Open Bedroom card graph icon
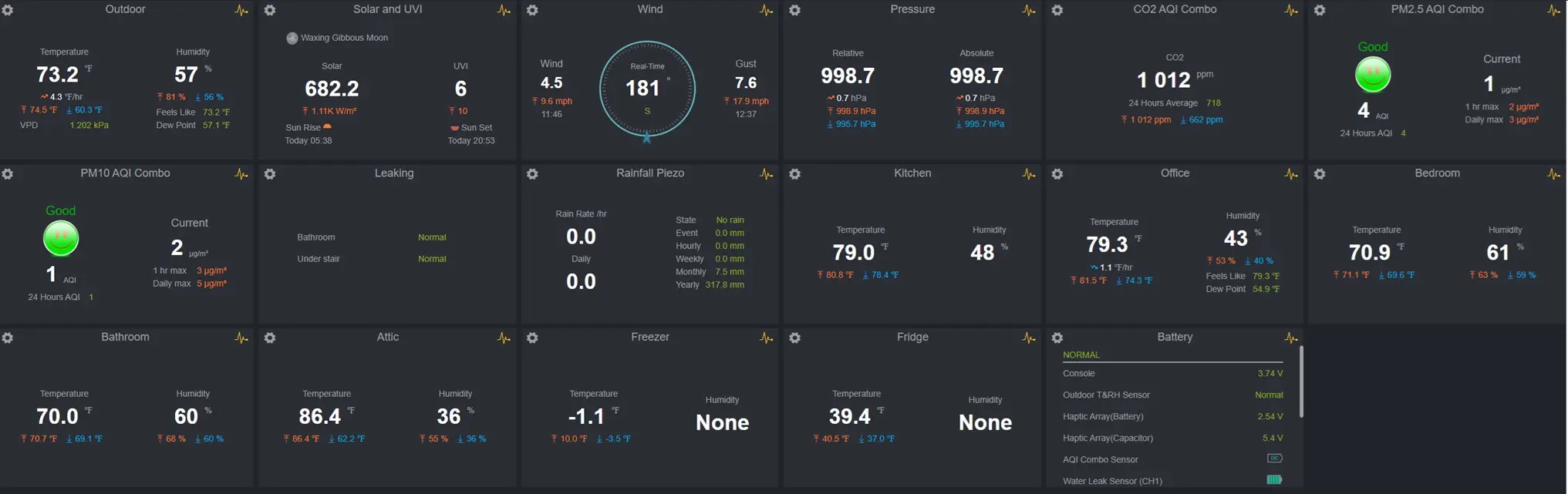Viewport: 1568px width, 494px height. 1553,174
